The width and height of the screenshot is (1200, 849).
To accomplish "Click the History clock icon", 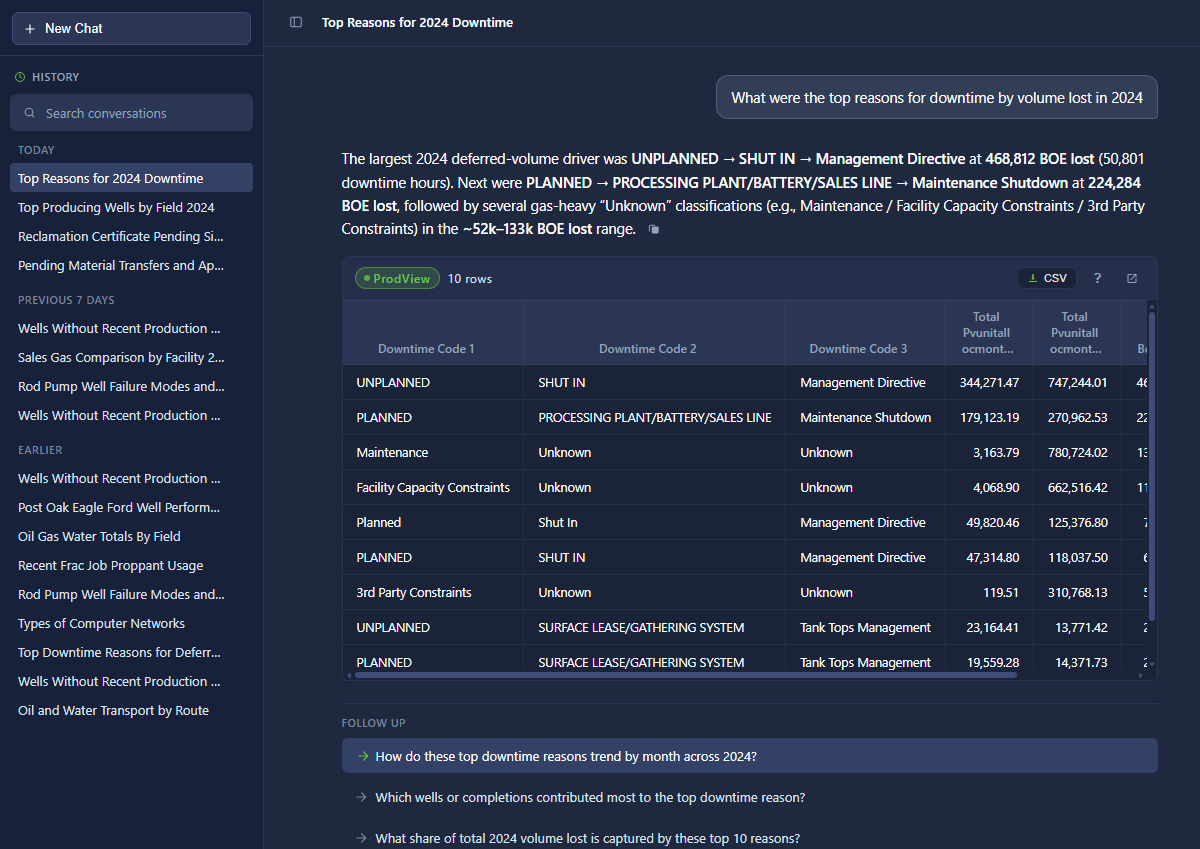I will (20, 77).
